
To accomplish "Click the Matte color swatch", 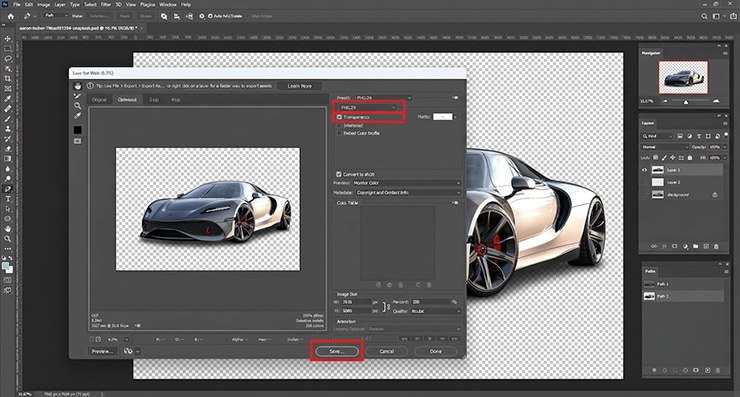I will 442,117.
